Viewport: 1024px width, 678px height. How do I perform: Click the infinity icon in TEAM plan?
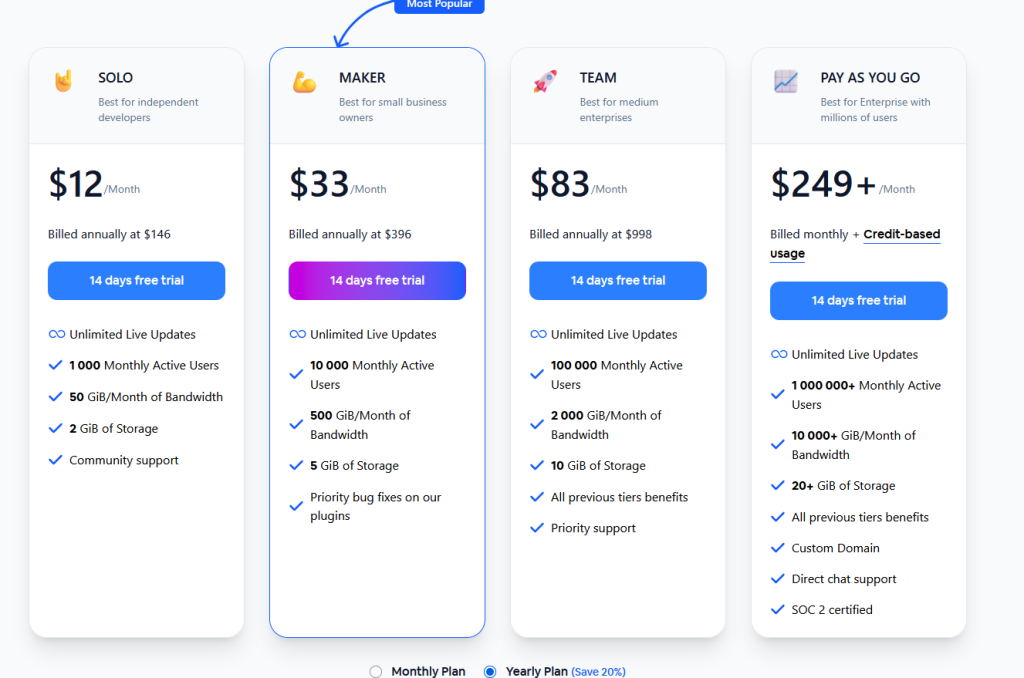click(x=538, y=335)
